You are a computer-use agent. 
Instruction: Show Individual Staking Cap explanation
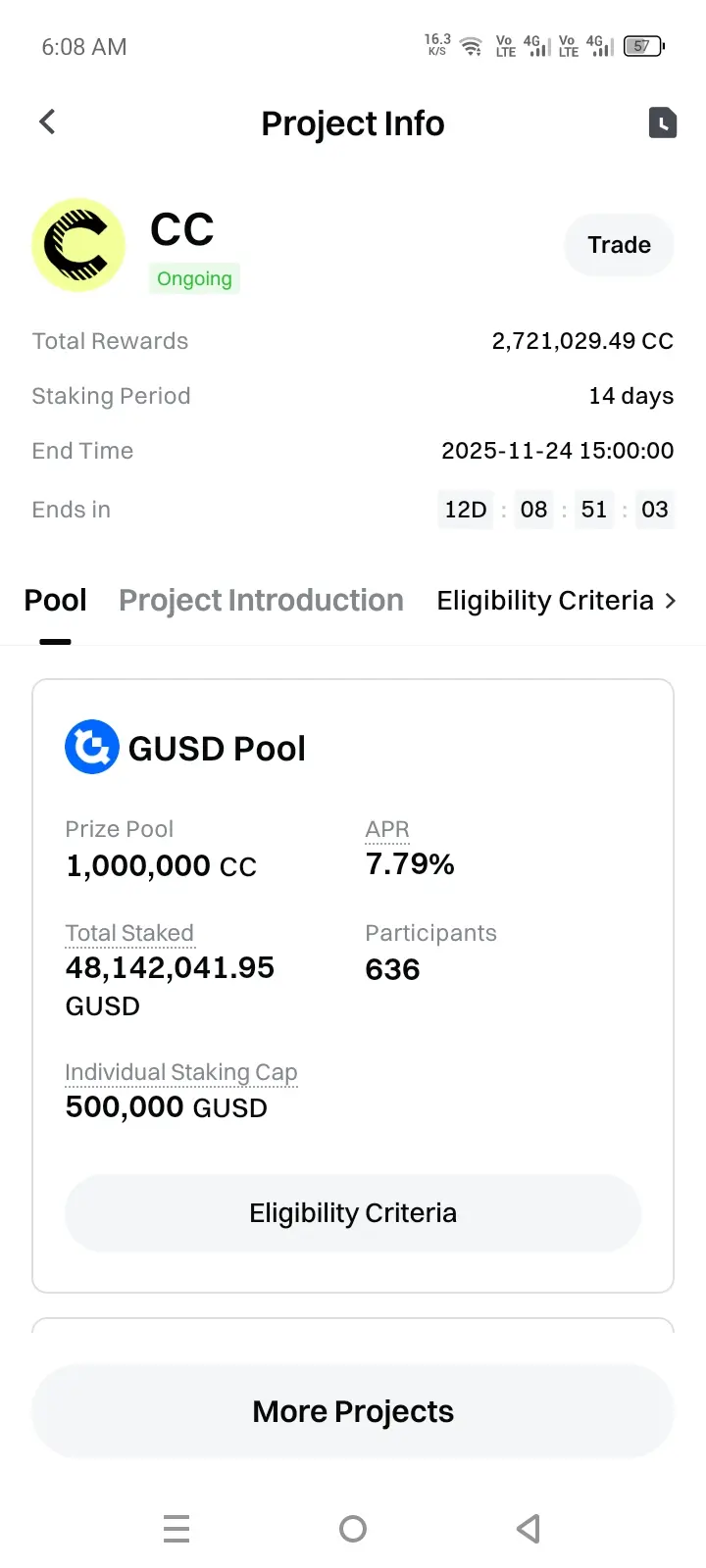(180, 1072)
